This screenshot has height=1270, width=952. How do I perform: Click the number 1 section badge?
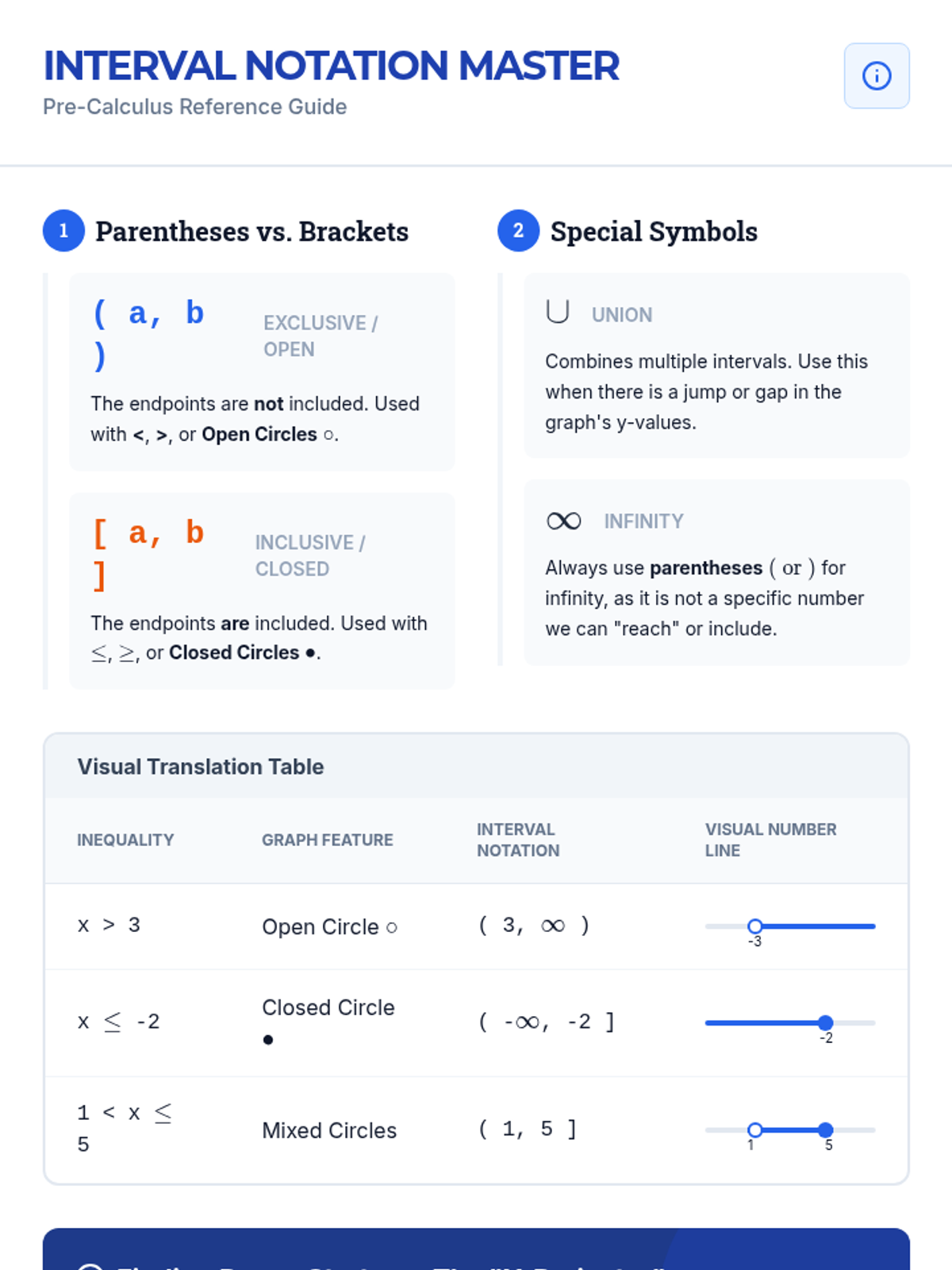click(x=63, y=231)
